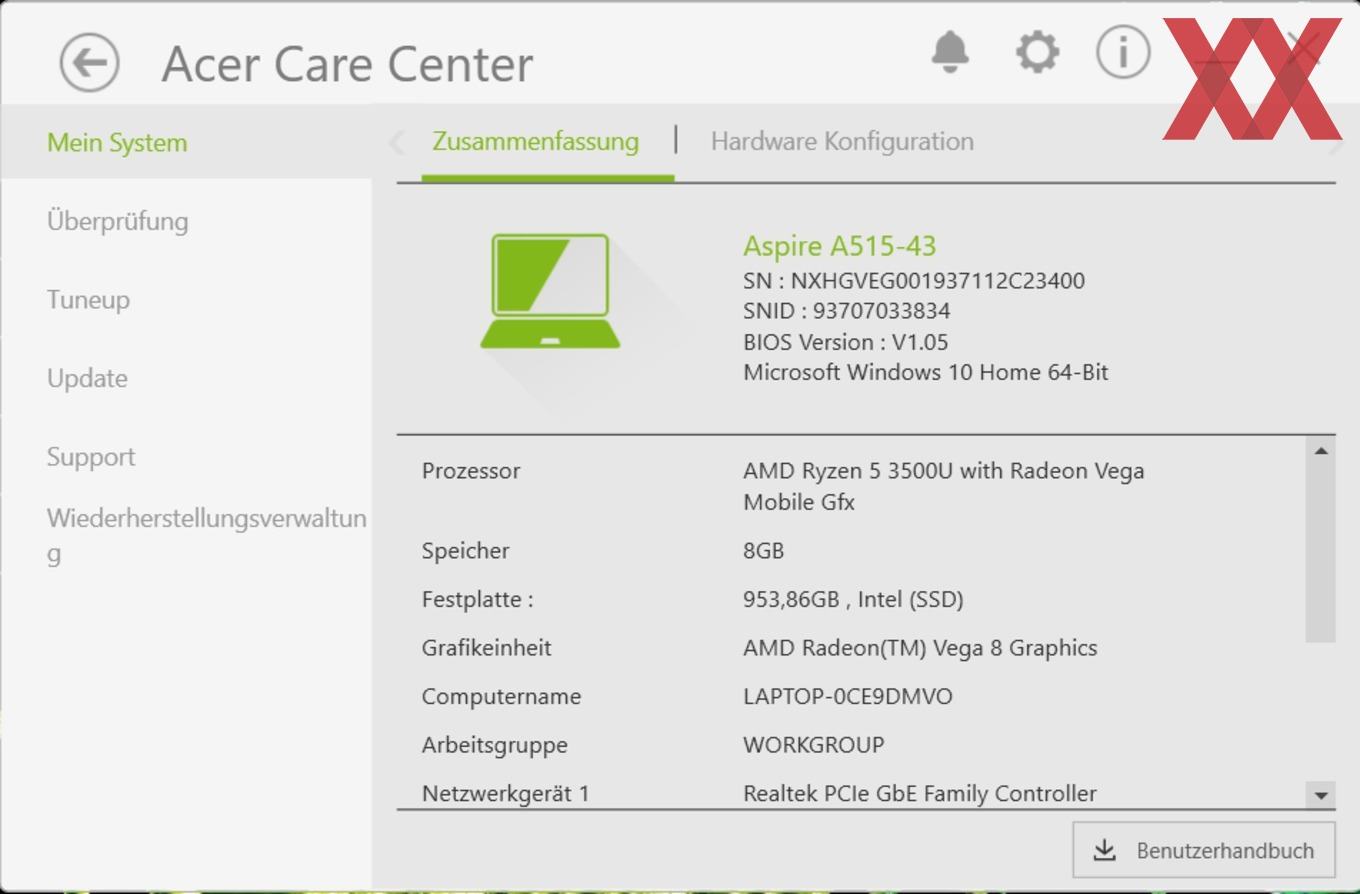Click the Prozessor label
Image resolution: width=1360 pixels, height=894 pixels.
[470, 471]
